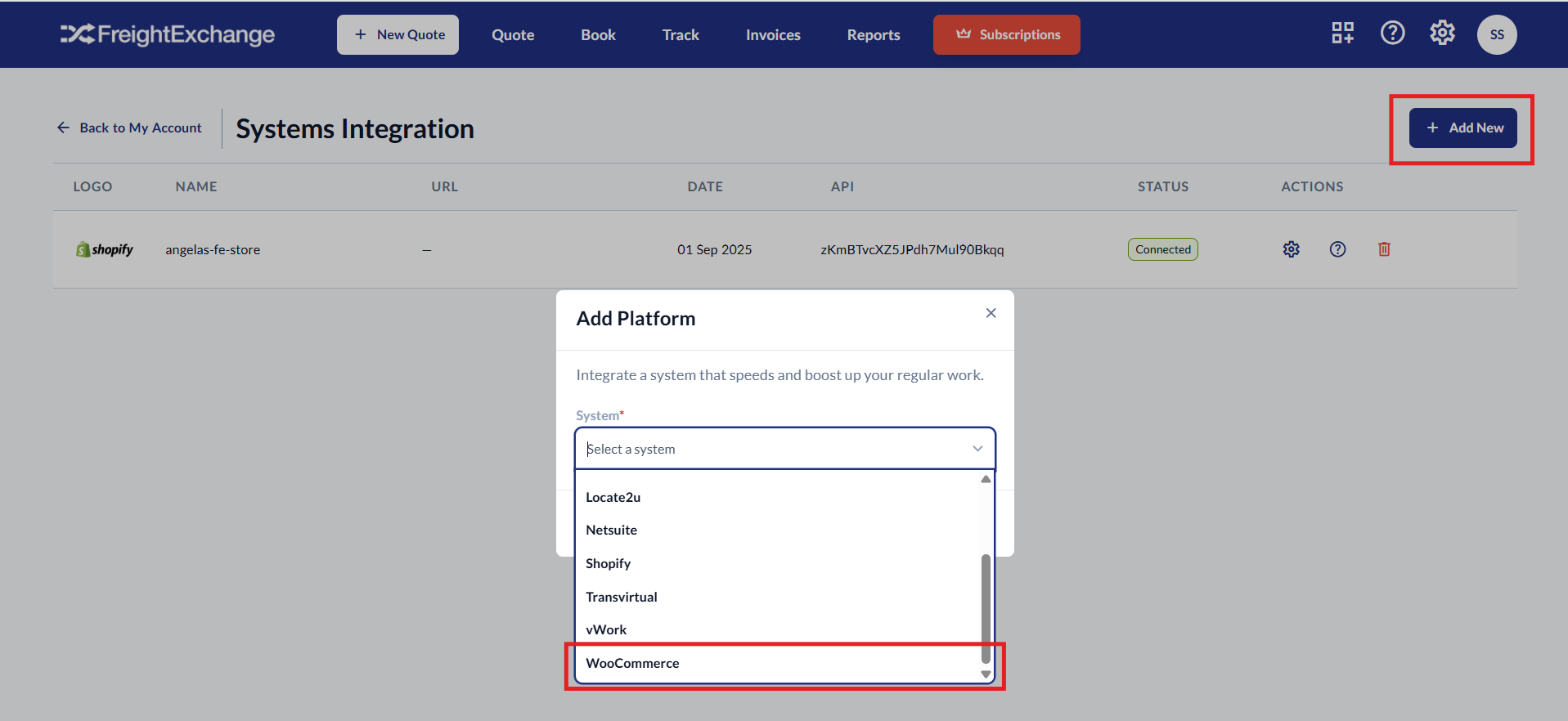Open the help question mark icon in header

1392,33
